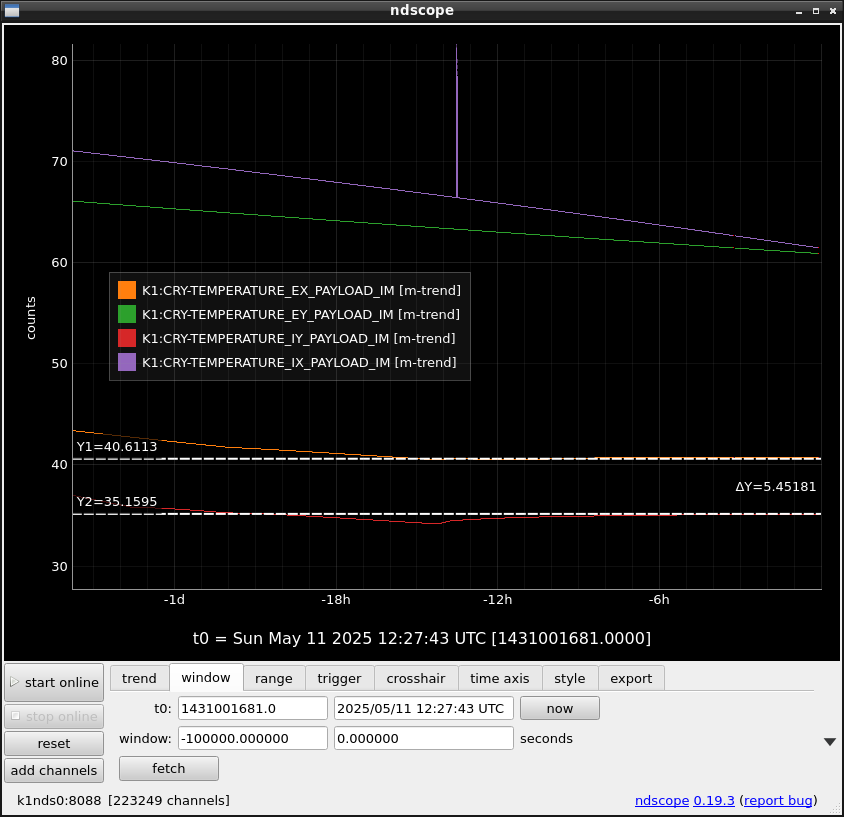The height and width of the screenshot is (817, 844).
Task: Minimize the ndscope window
Action: pyautogui.click(x=799, y=11)
